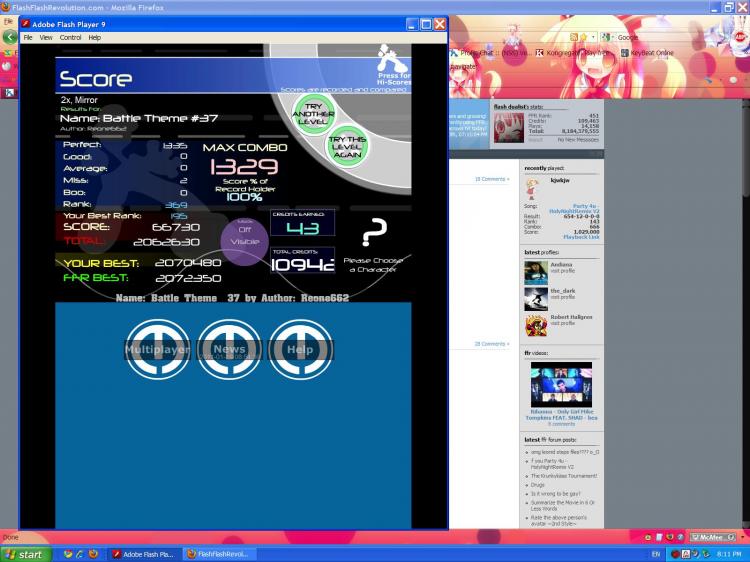The width and height of the screenshot is (750, 562).
Task: Open the Playback Link
Action: coord(581,237)
